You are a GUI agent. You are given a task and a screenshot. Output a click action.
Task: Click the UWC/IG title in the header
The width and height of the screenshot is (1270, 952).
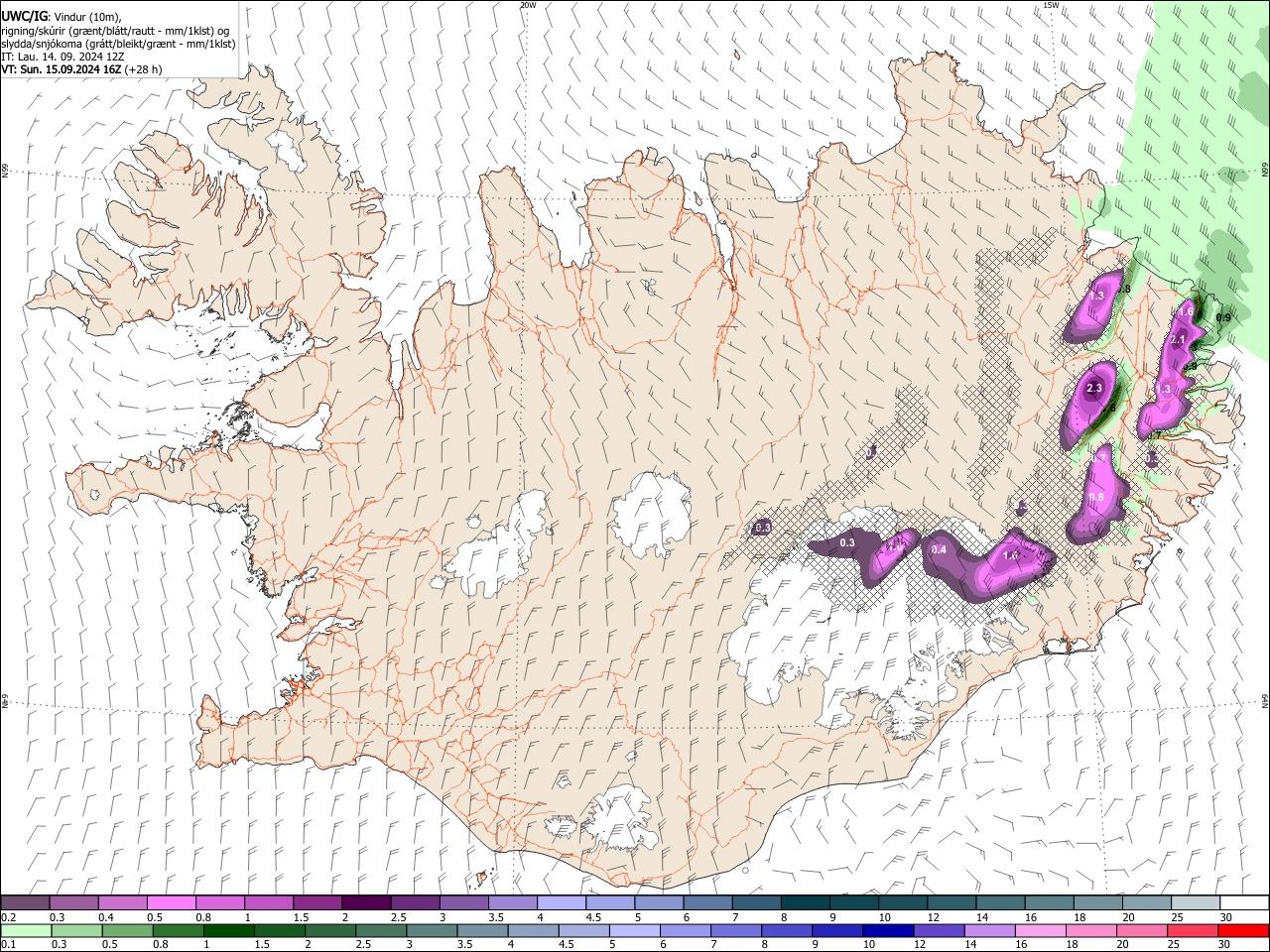point(24,17)
